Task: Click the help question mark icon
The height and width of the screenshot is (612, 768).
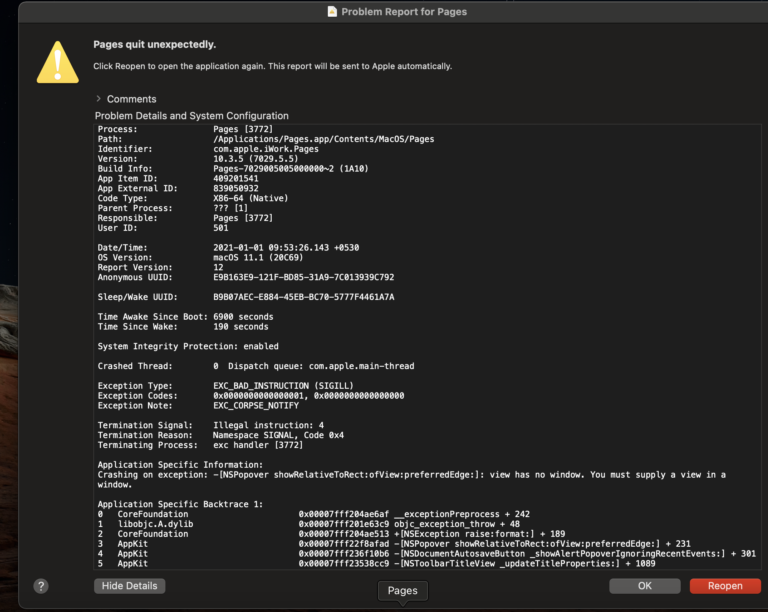Action: tap(41, 586)
